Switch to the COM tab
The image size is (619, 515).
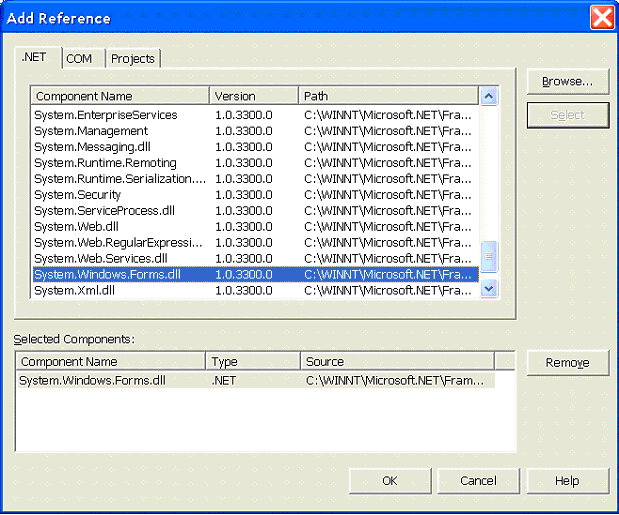pyautogui.click(x=83, y=58)
